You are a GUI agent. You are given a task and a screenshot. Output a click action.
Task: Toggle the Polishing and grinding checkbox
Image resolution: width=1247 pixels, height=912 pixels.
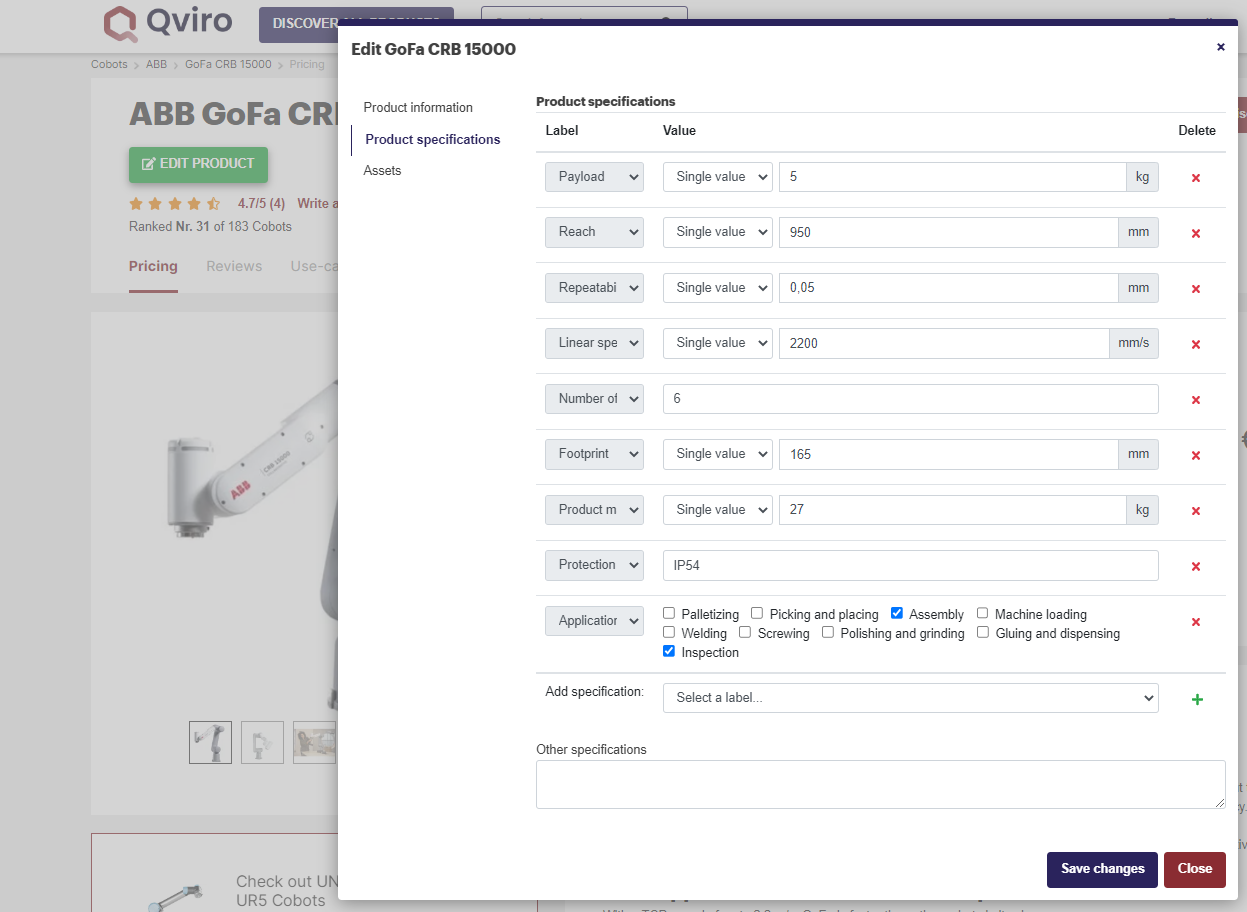click(828, 632)
